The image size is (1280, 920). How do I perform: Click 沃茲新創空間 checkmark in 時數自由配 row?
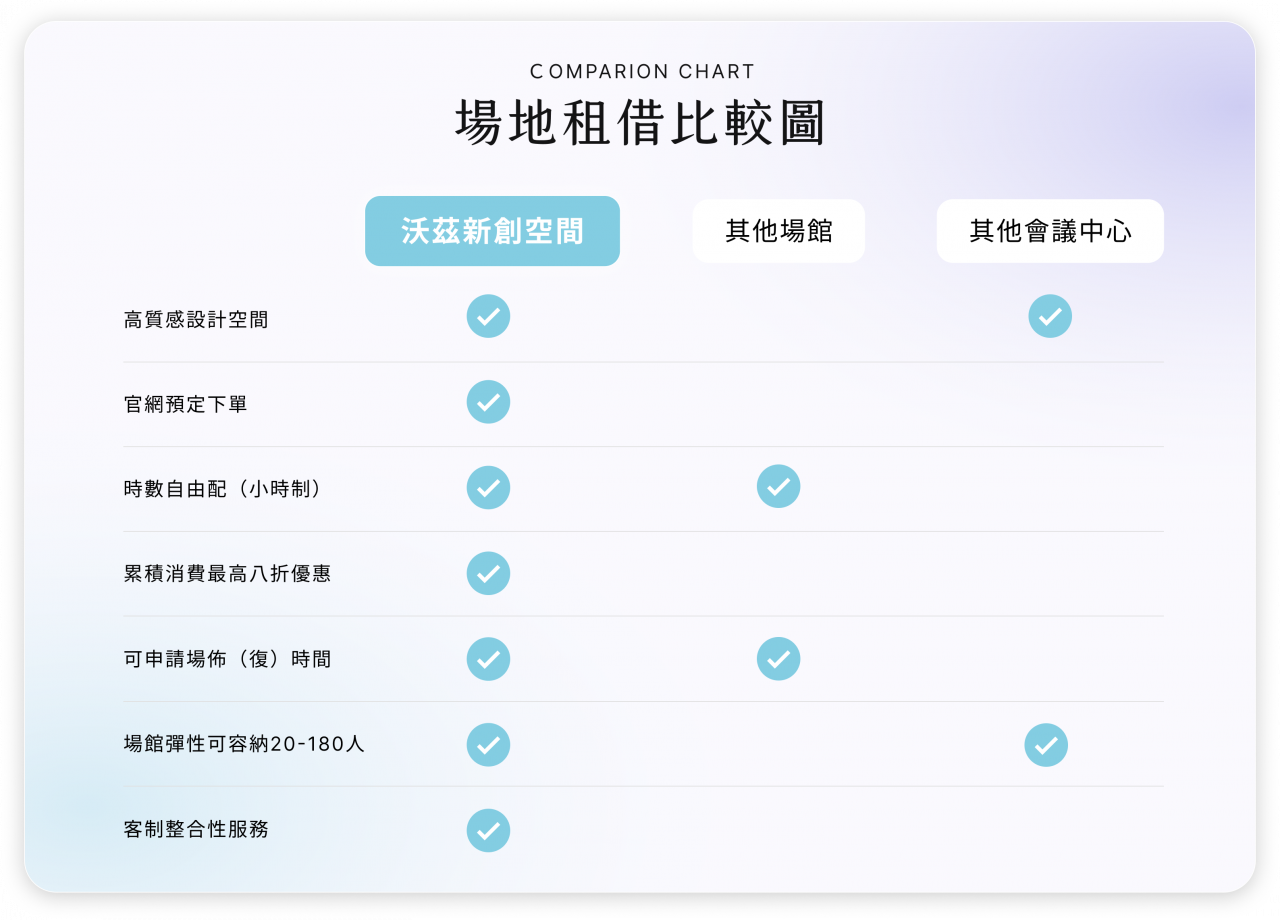488,487
